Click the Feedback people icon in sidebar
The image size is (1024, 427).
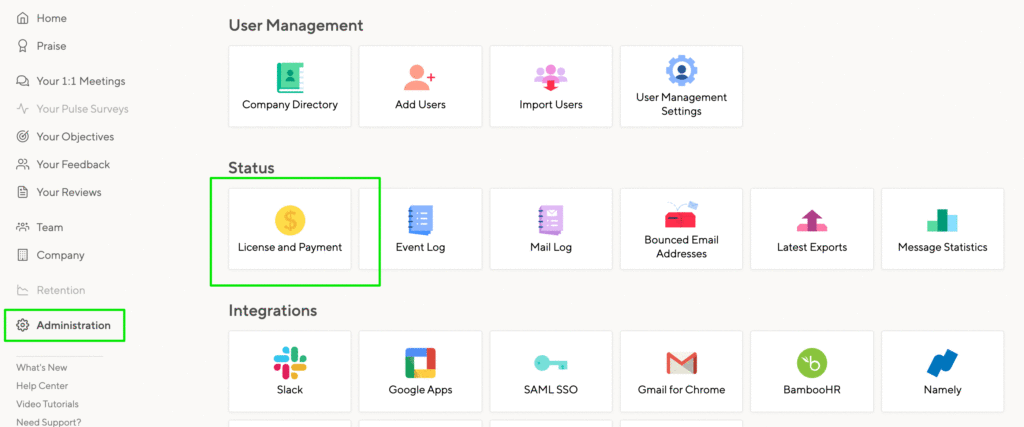(x=23, y=165)
